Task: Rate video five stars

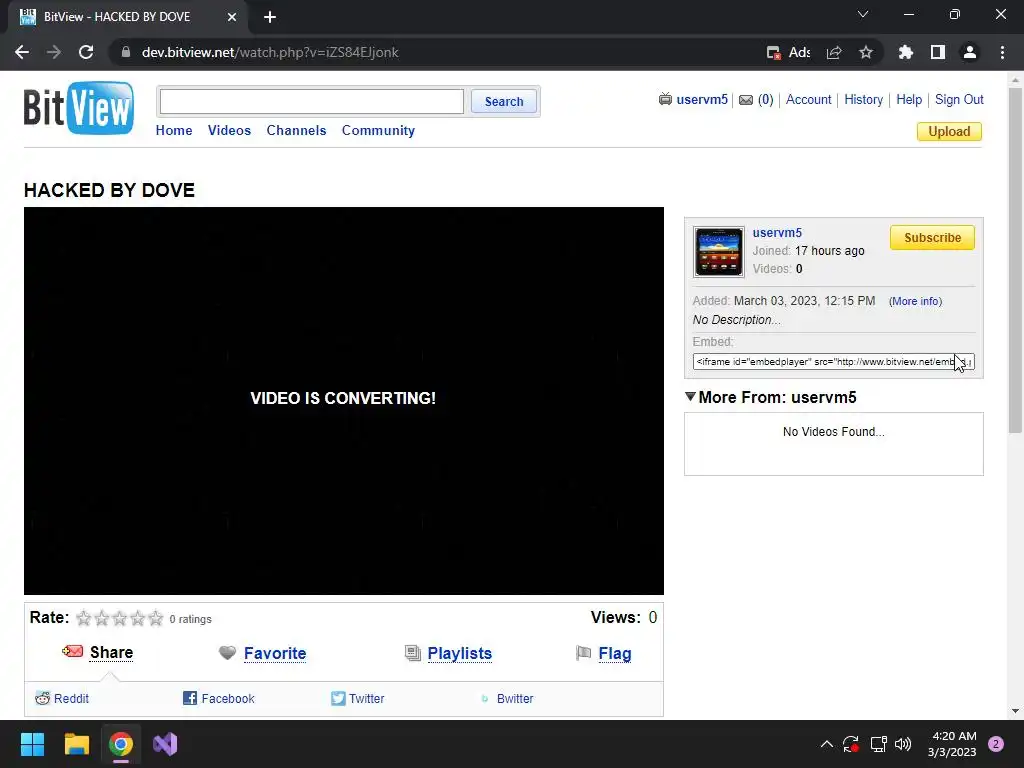Action: [155, 618]
